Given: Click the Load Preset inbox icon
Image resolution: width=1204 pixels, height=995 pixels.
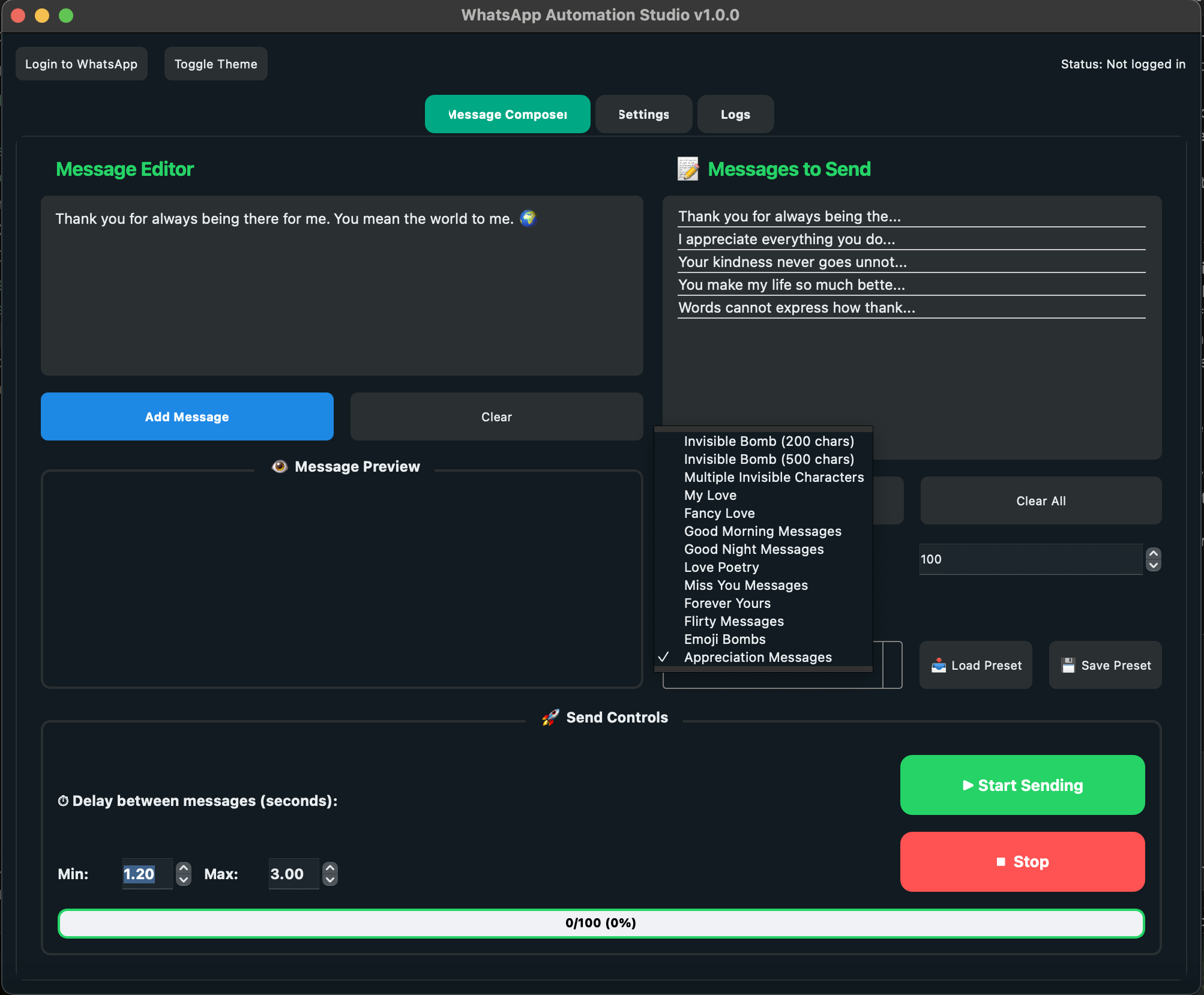Looking at the screenshot, I should pos(940,665).
